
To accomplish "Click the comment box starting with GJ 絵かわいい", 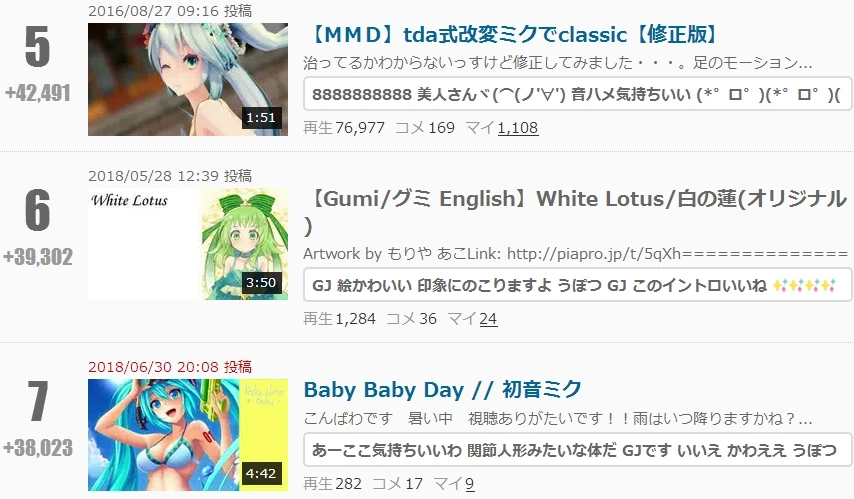I will (x=577, y=285).
